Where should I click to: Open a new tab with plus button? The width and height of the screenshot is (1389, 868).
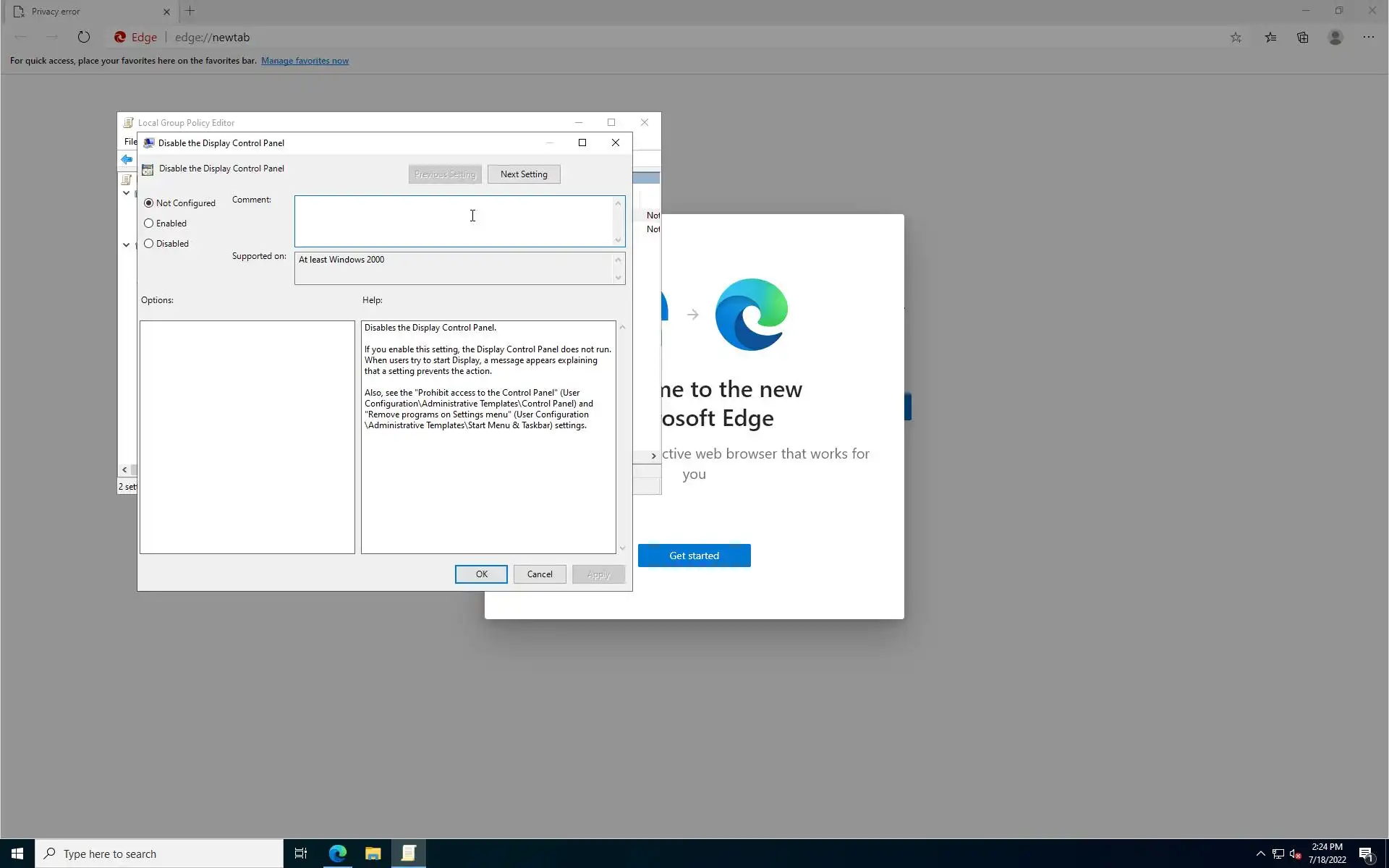[190, 11]
